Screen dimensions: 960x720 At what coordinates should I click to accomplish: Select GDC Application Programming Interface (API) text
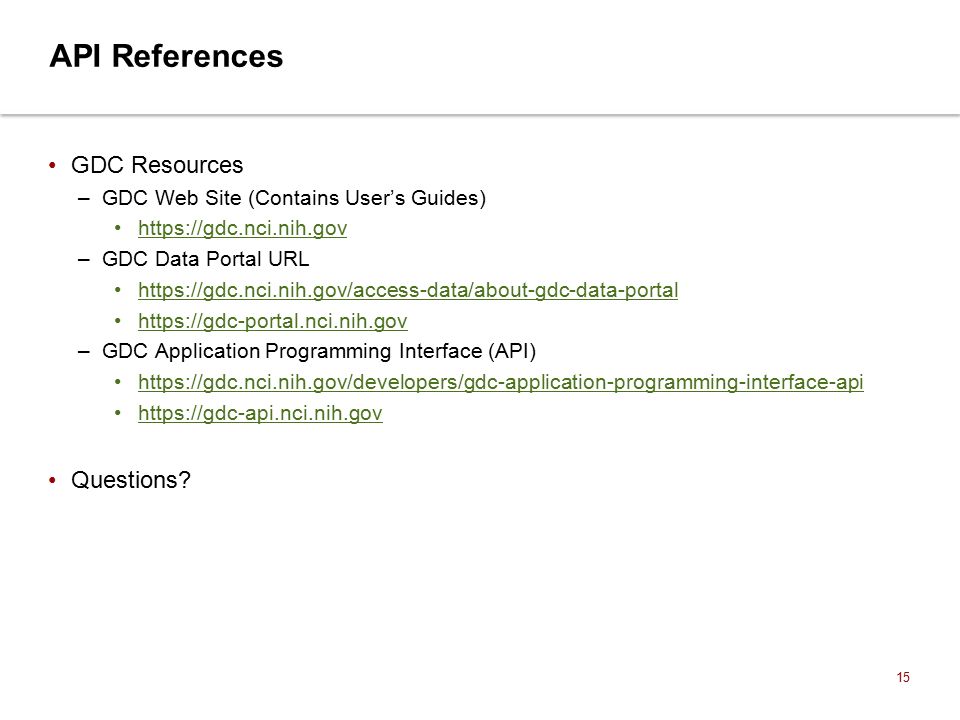point(319,351)
